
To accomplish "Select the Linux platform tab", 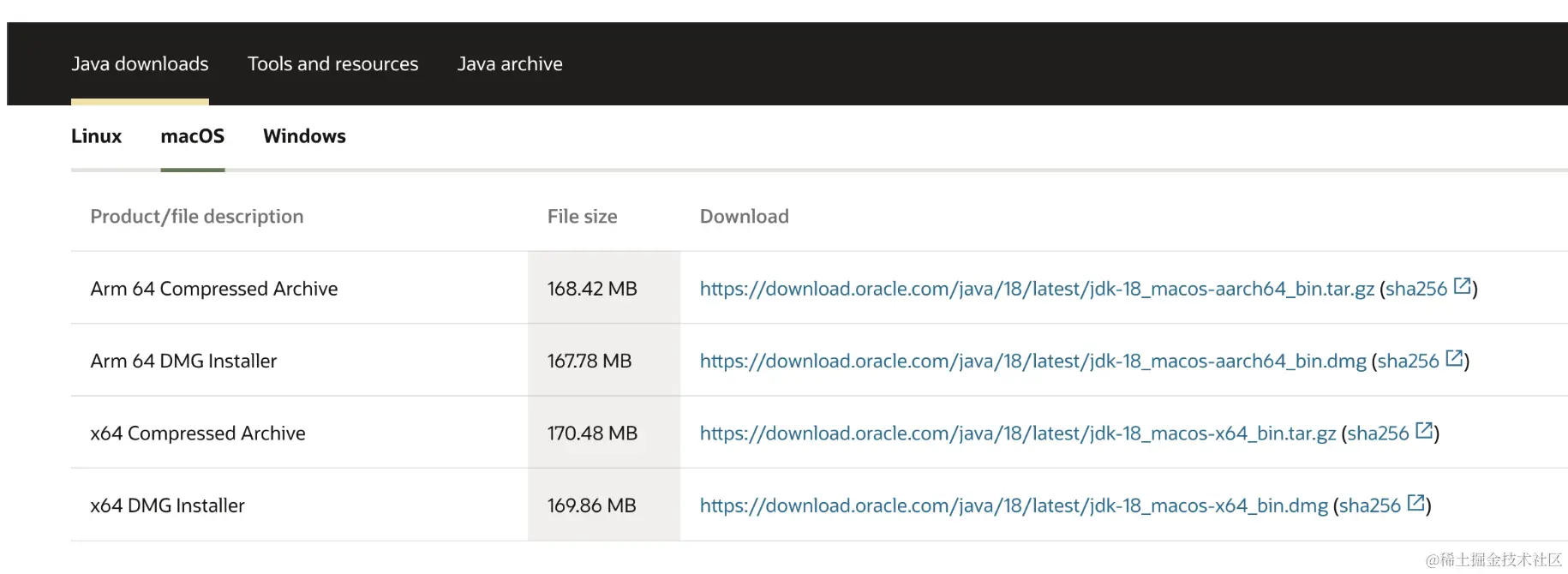I will [x=96, y=136].
